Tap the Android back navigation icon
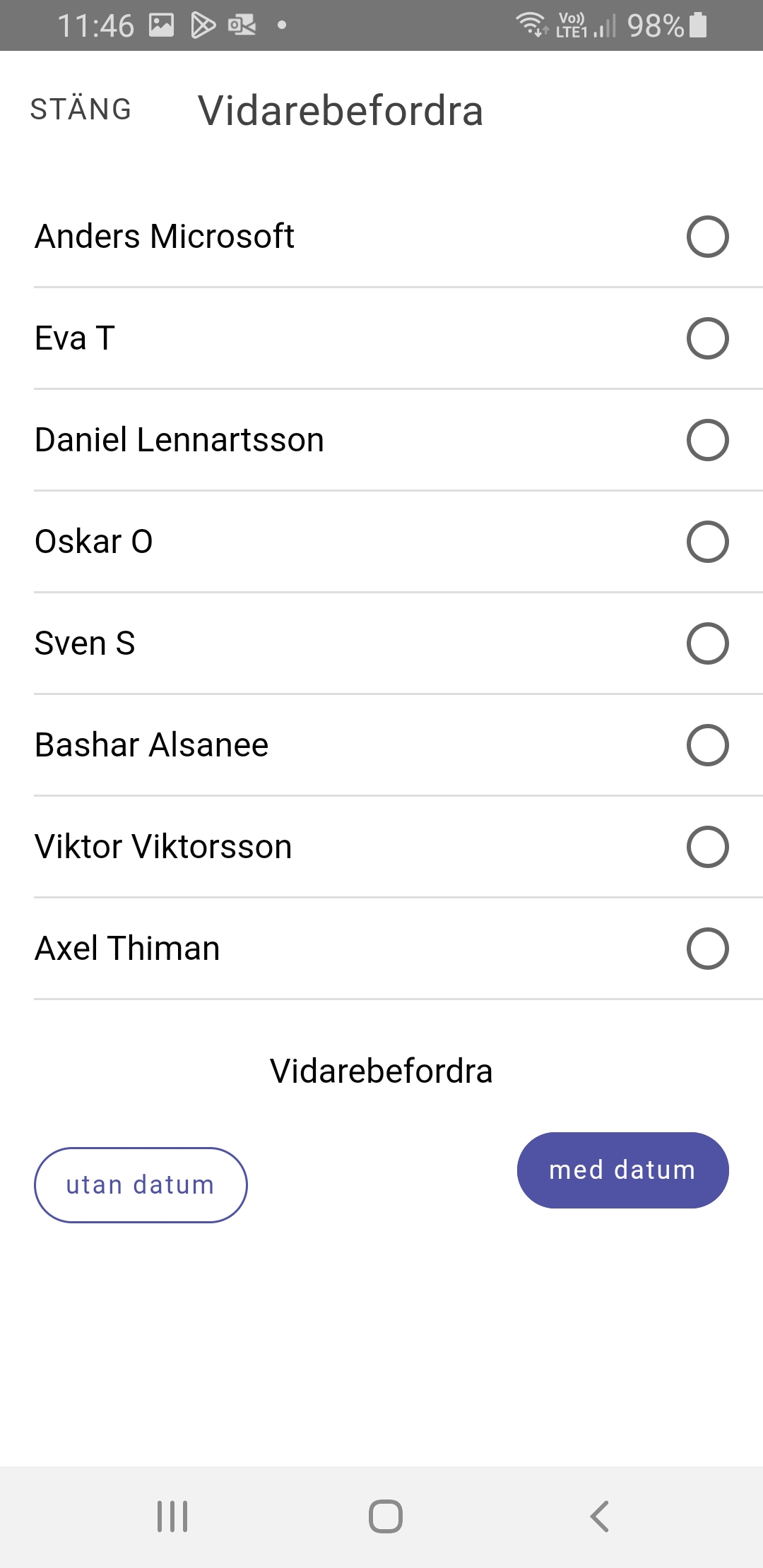 point(599,1516)
